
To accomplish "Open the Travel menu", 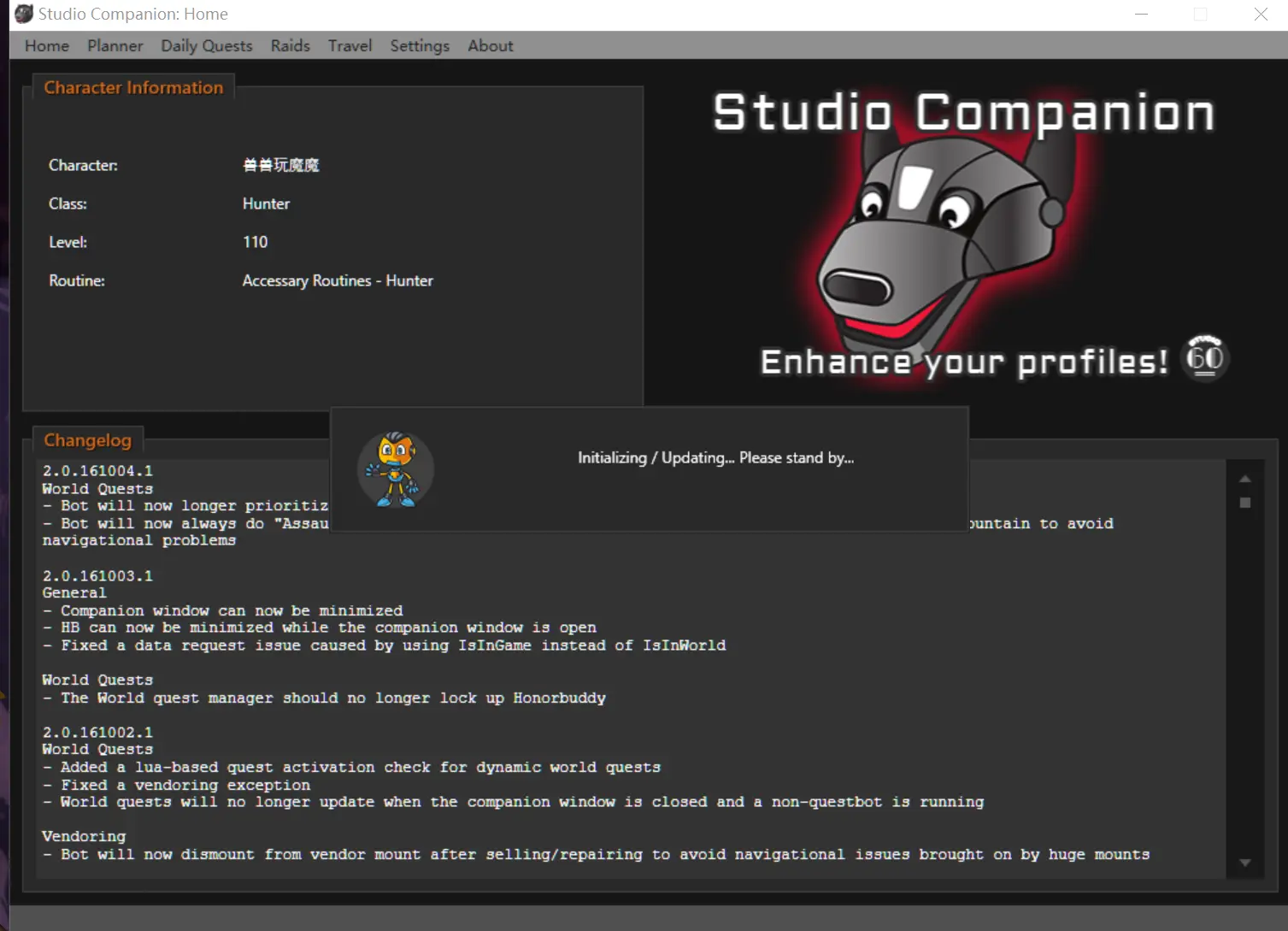I will tap(350, 46).
